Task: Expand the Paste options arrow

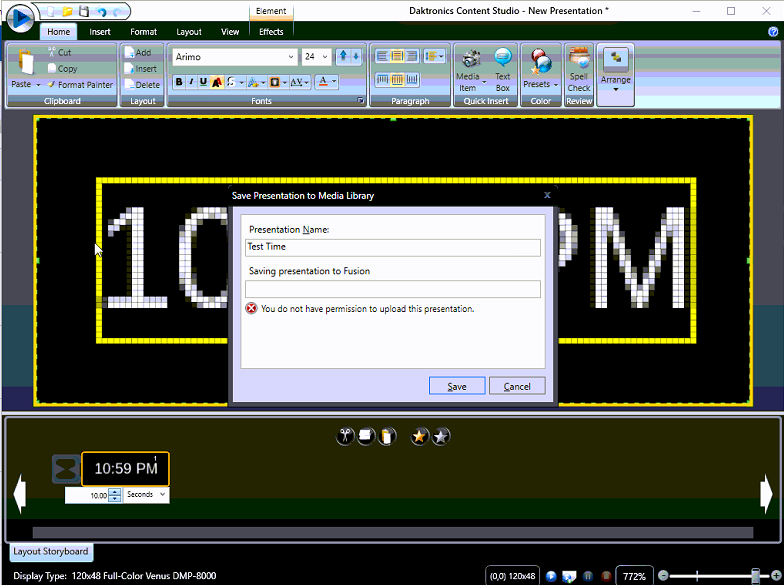Action: click(38, 84)
